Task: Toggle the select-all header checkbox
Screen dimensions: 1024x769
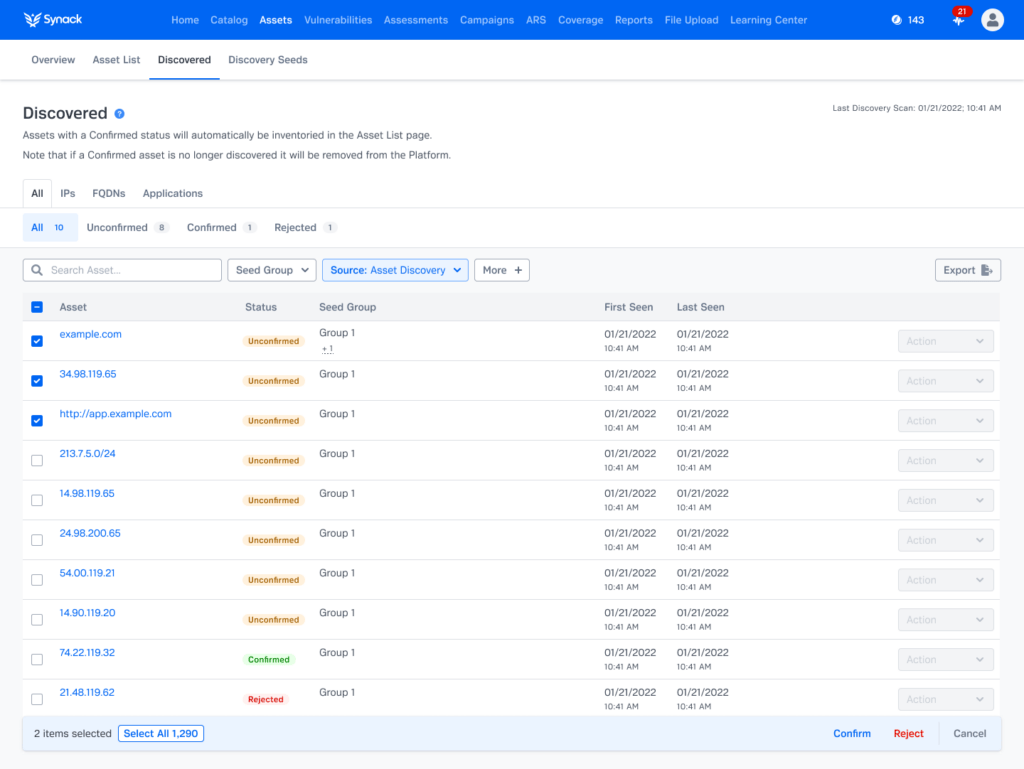Action: pyautogui.click(x=37, y=307)
